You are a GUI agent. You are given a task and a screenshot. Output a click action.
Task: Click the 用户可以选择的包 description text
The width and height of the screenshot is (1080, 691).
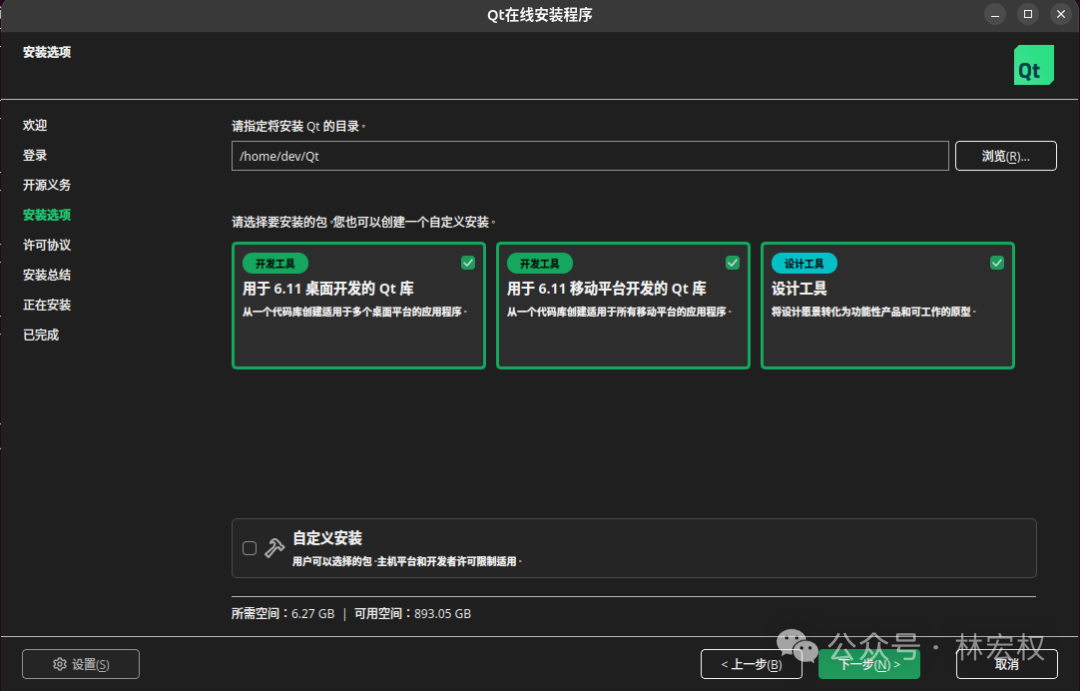407,561
